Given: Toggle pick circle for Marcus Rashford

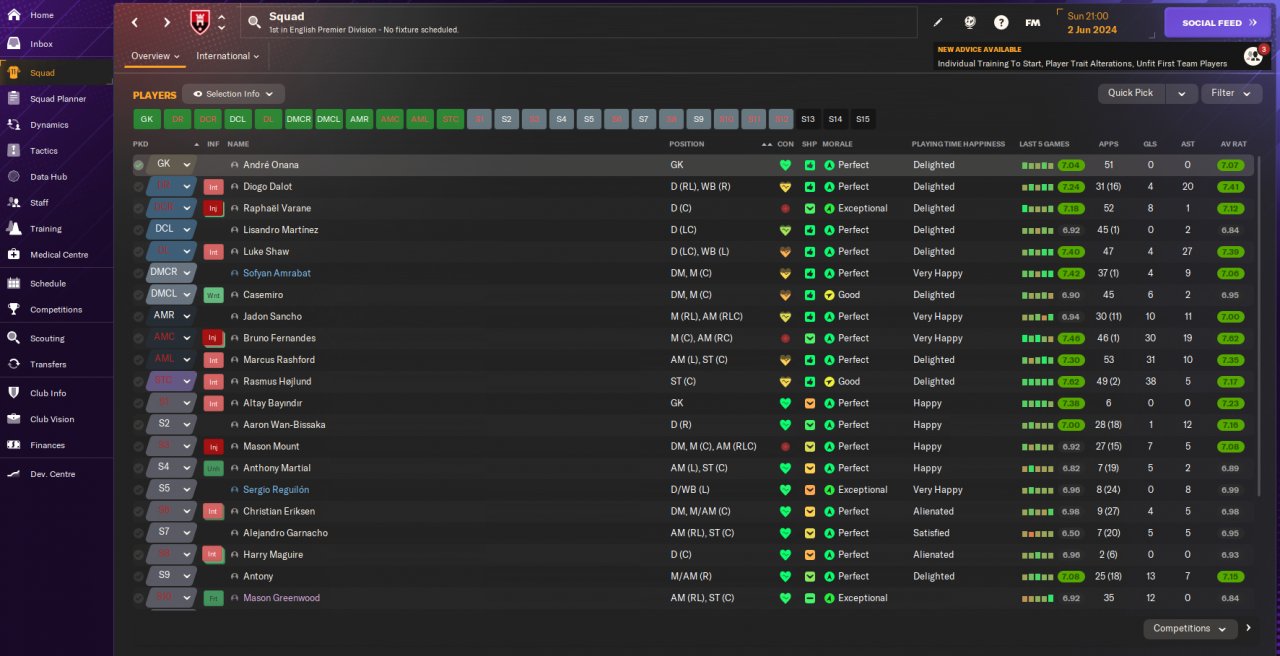Looking at the screenshot, I should 139,360.
